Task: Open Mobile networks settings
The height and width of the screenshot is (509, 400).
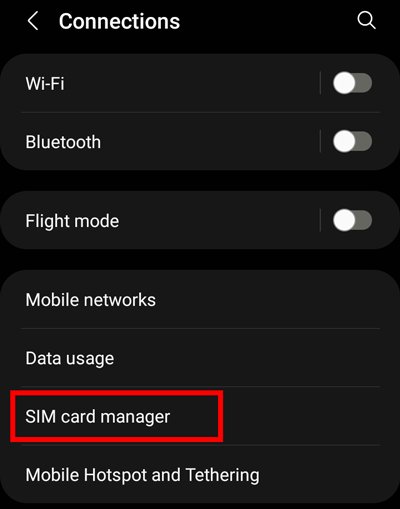Action: coord(200,300)
